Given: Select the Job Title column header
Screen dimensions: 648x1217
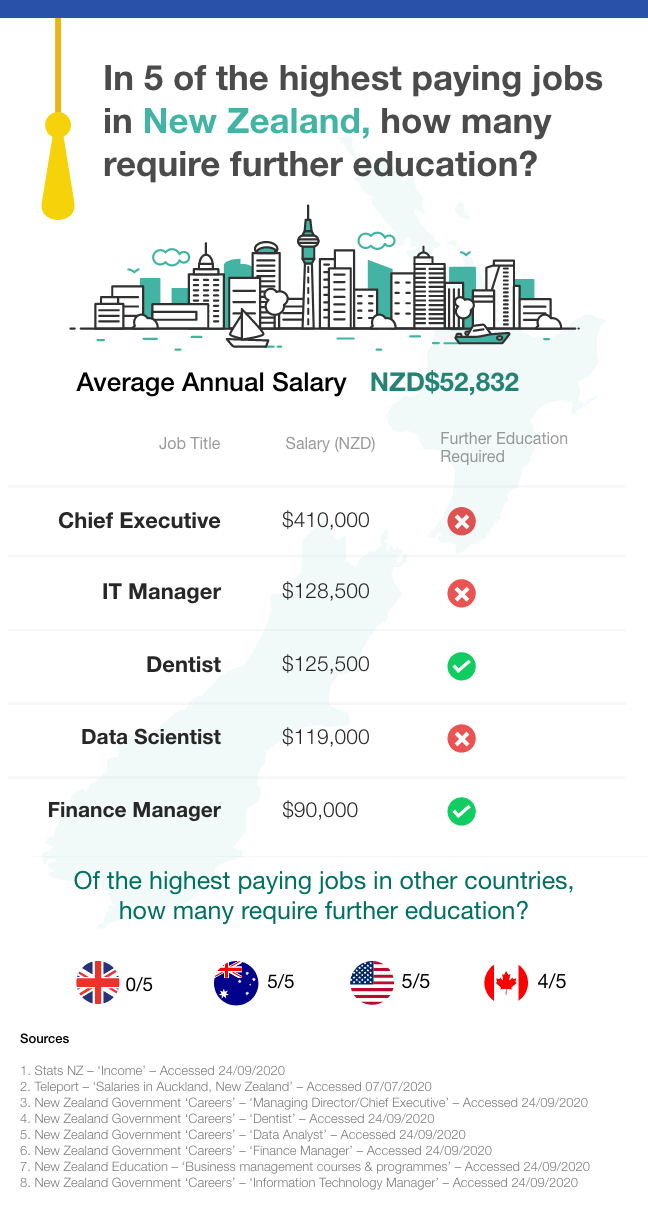Looking at the screenshot, I should pyautogui.click(x=189, y=444).
